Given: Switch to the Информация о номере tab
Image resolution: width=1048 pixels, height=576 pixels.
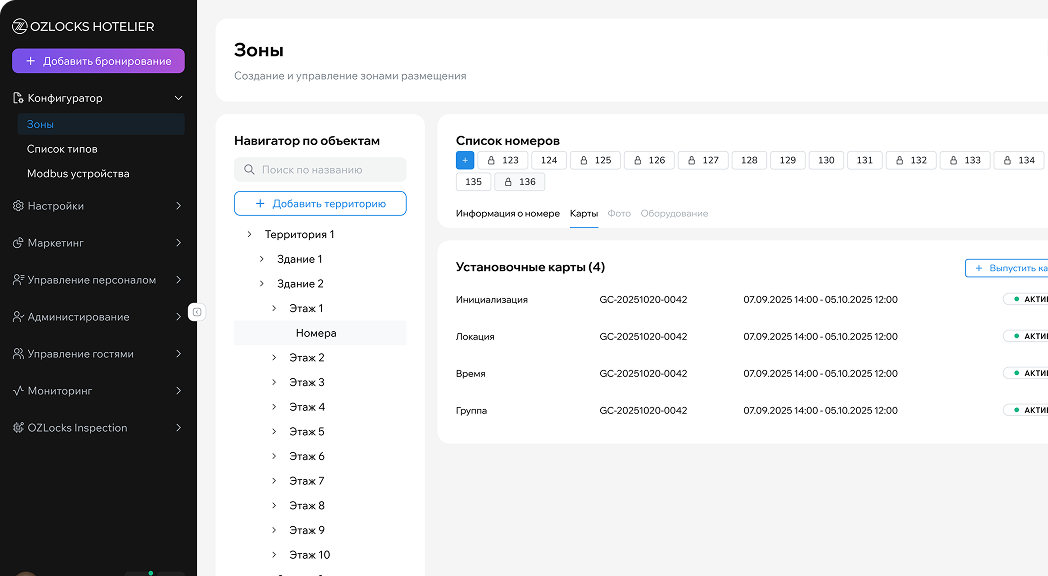Looking at the screenshot, I should coord(507,213).
